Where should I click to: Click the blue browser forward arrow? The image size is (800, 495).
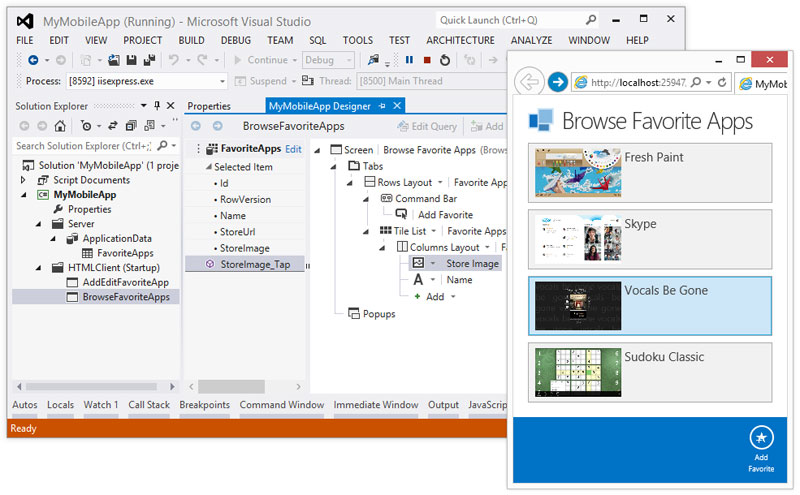[x=557, y=82]
